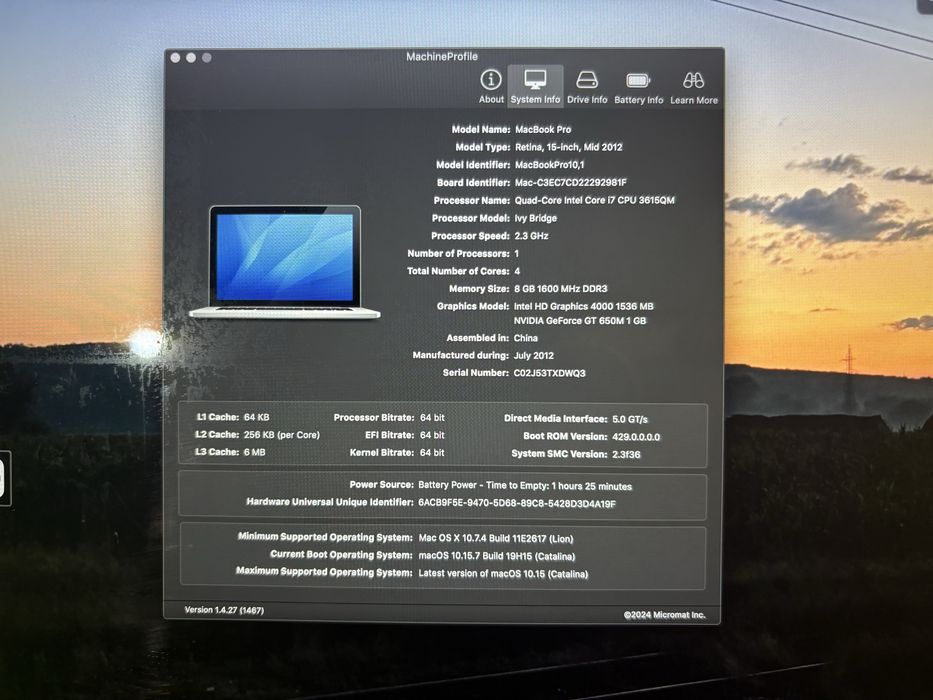Click Mac OS X 10.7.4 Build 11E2617 text
933x700 pixels.
(496, 539)
